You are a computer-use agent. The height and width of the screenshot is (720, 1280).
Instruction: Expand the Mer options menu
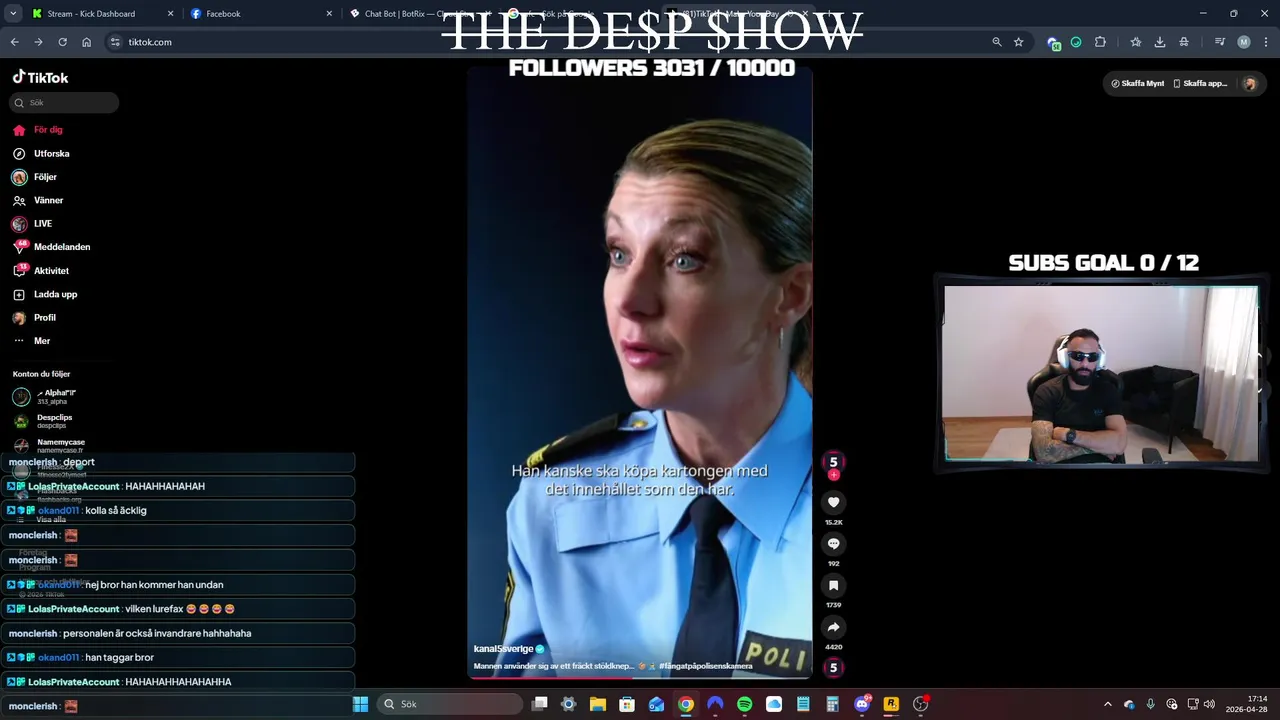(31, 341)
